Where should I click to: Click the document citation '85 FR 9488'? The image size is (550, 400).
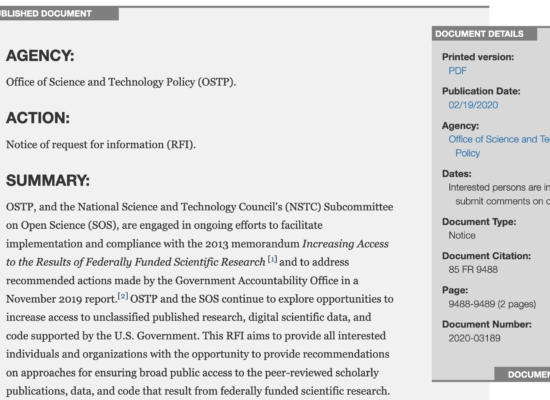click(473, 269)
